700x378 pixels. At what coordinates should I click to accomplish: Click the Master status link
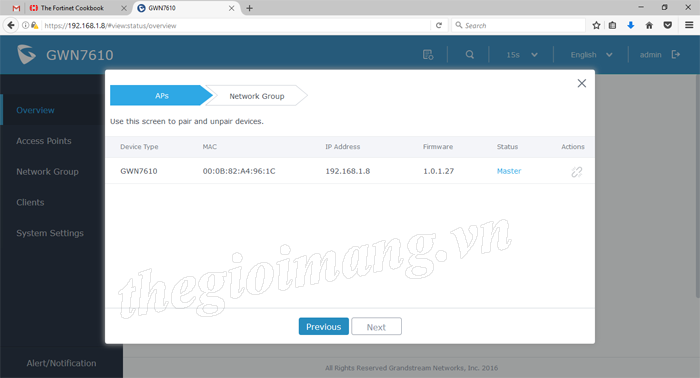pos(509,171)
